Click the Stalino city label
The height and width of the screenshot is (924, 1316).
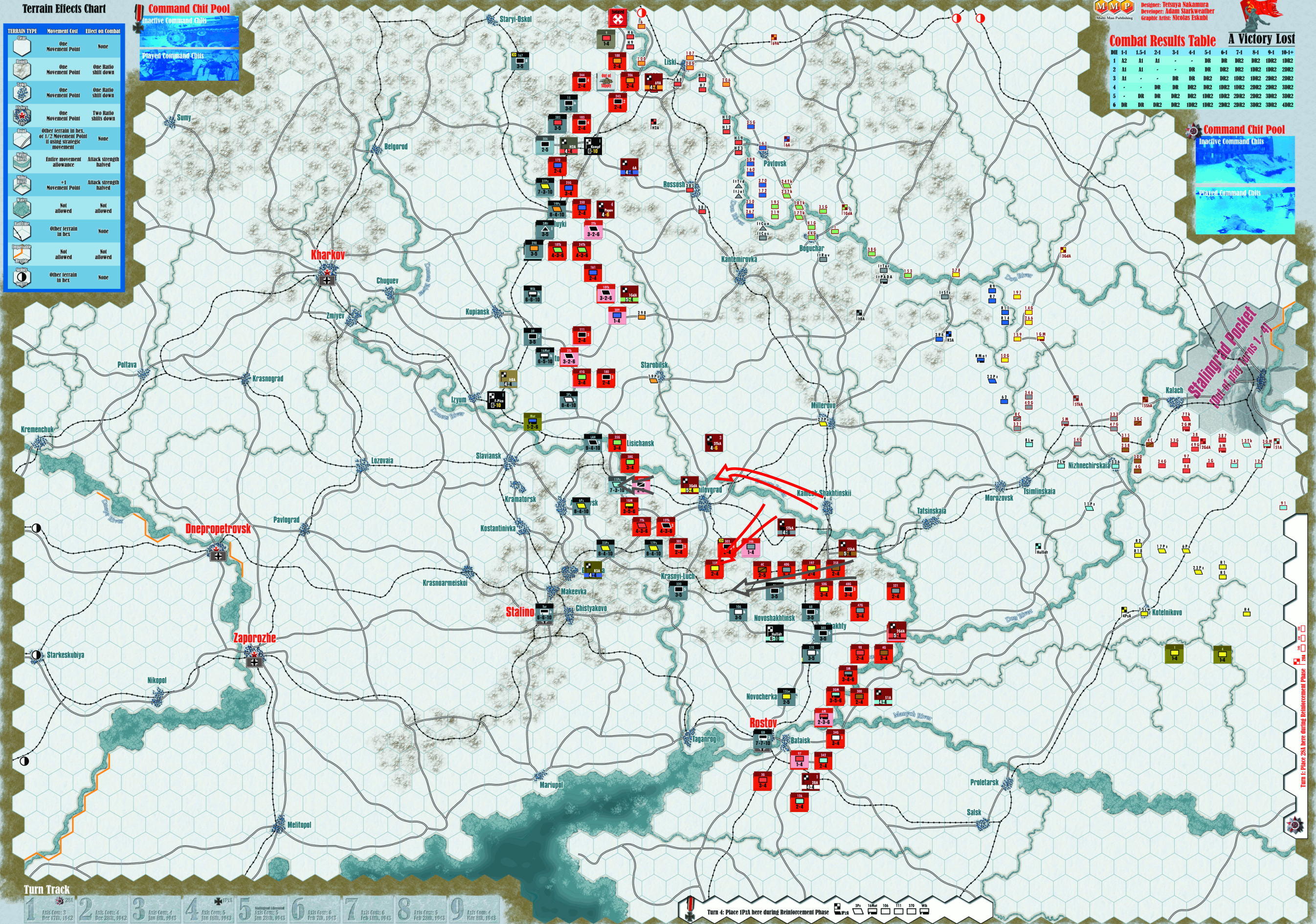[520, 612]
